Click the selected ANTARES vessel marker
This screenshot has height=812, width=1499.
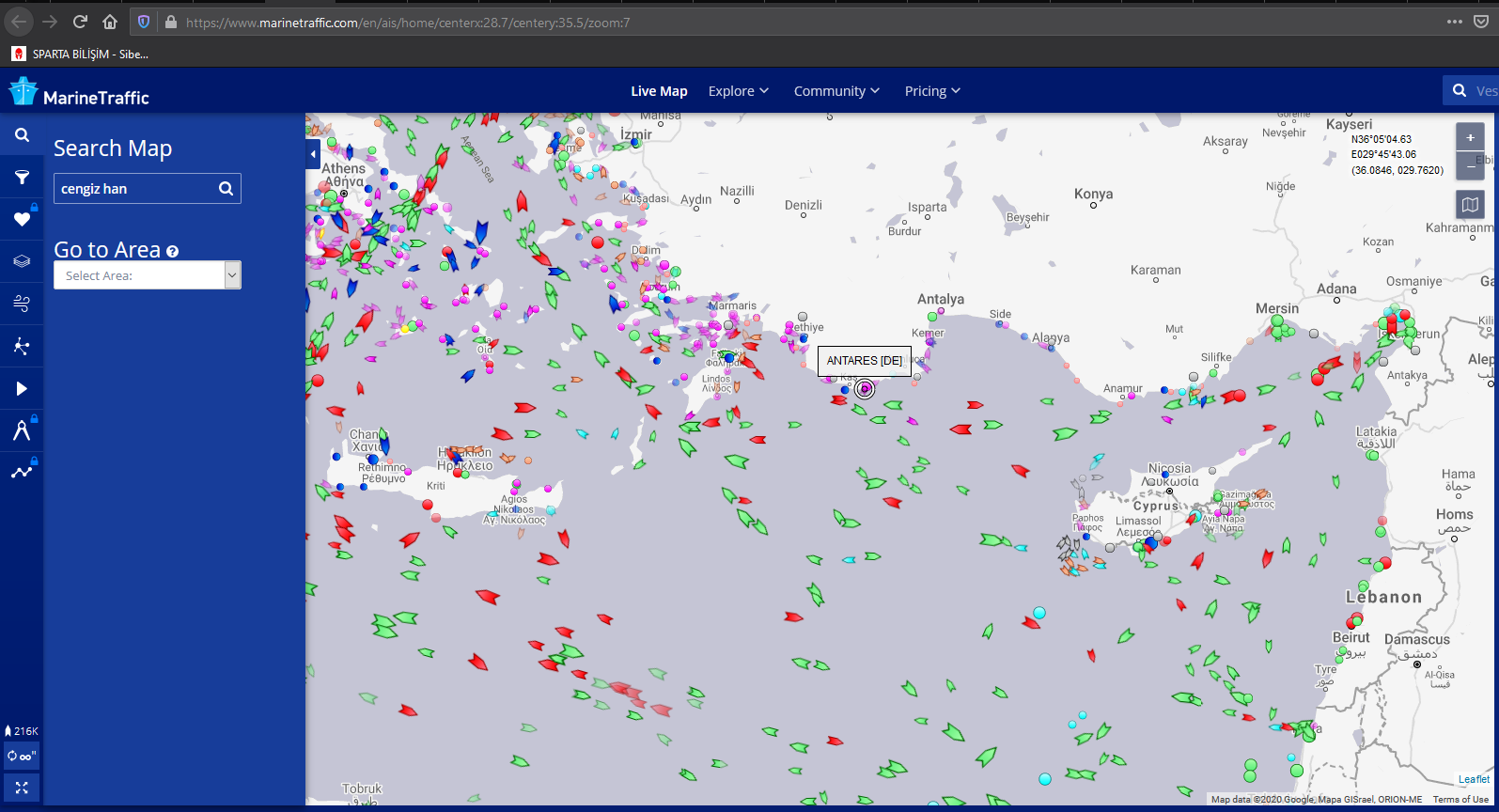click(865, 388)
